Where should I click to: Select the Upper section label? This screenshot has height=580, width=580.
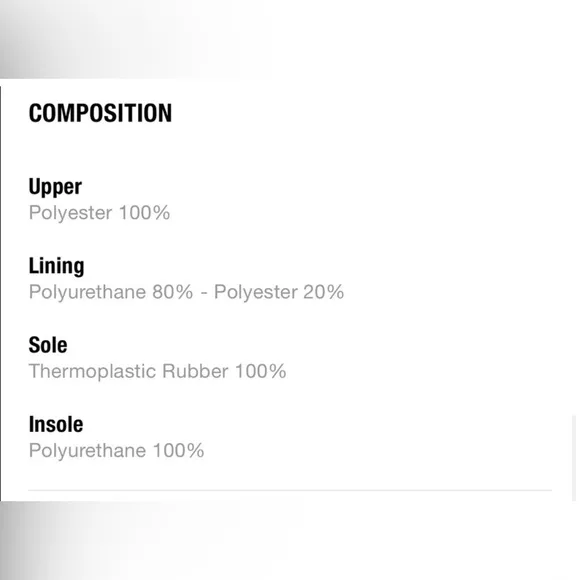[x=55, y=187]
